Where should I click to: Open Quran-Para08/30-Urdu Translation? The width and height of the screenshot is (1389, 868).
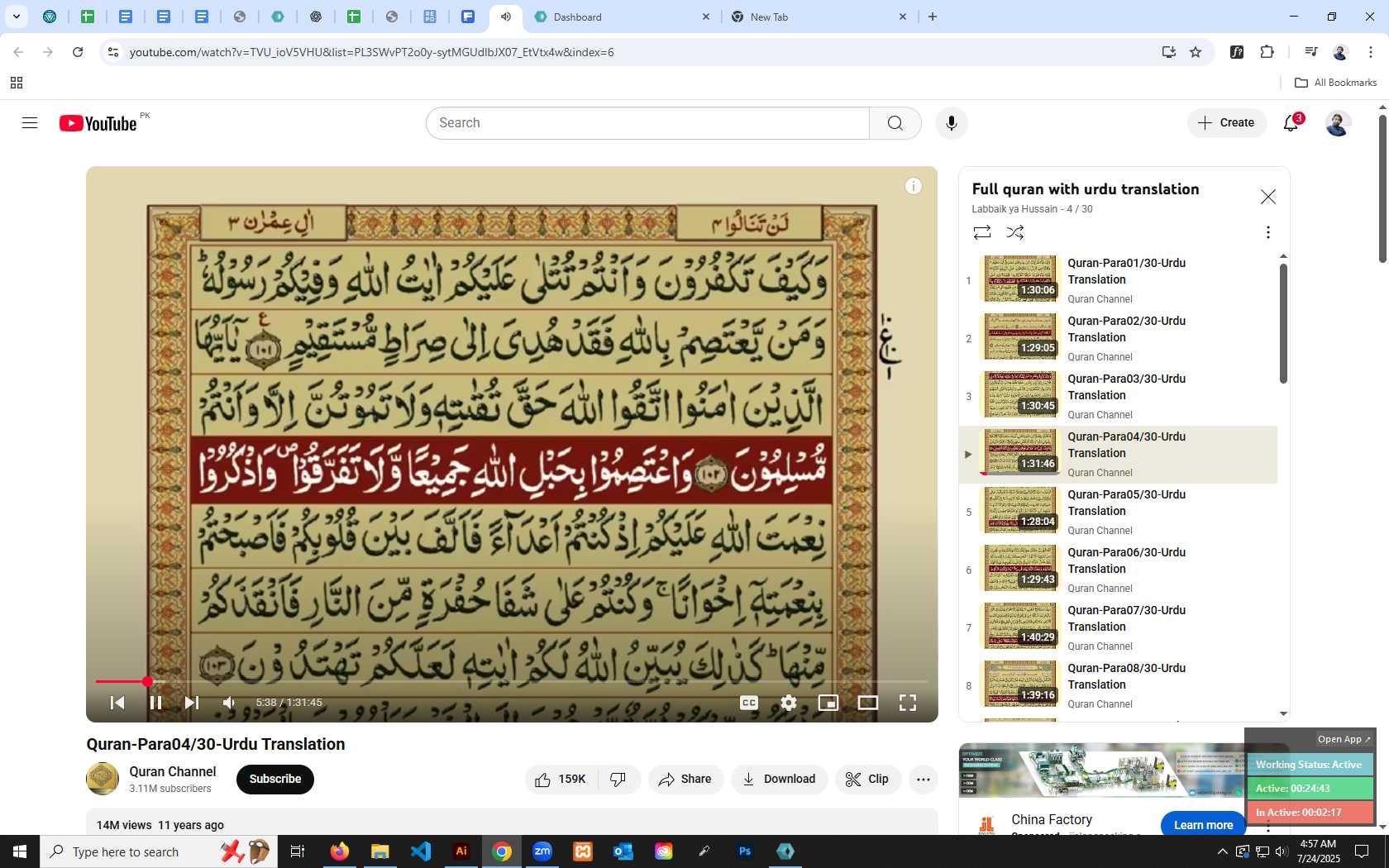1119,686
